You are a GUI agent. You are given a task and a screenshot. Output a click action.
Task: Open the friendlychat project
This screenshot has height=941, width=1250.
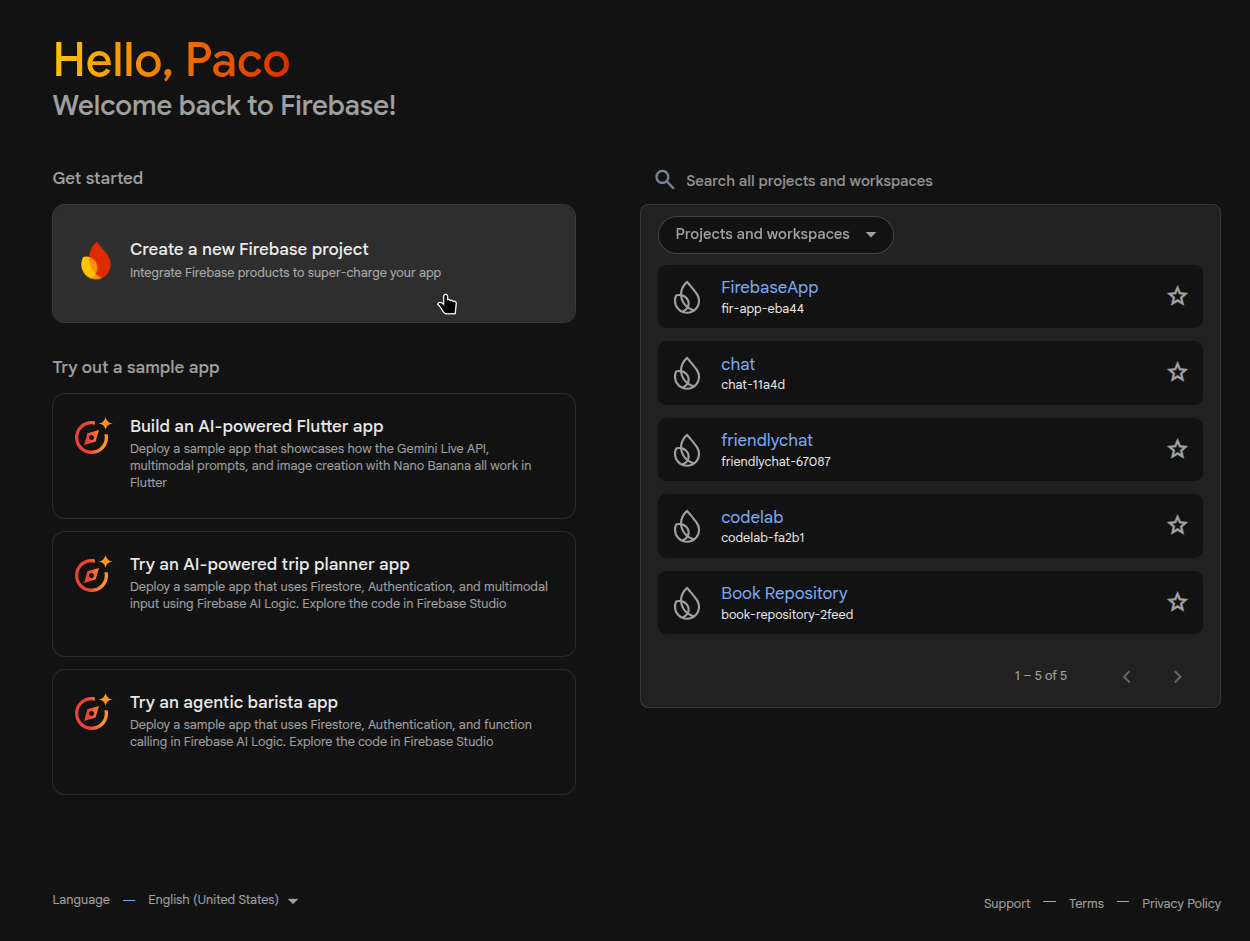(x=766, y=441)
